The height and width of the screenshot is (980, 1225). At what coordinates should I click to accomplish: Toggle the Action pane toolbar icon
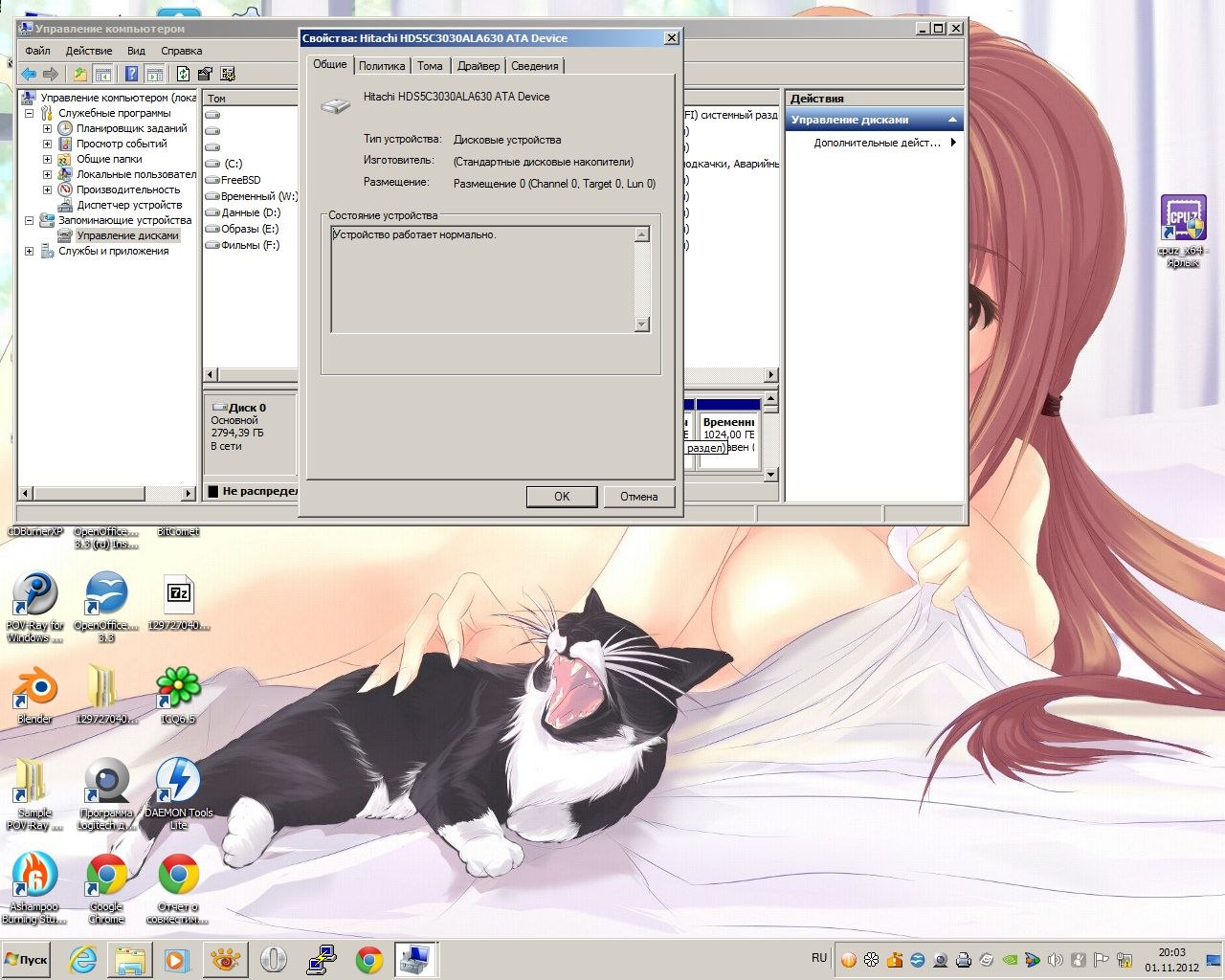(x=155, y=74)
